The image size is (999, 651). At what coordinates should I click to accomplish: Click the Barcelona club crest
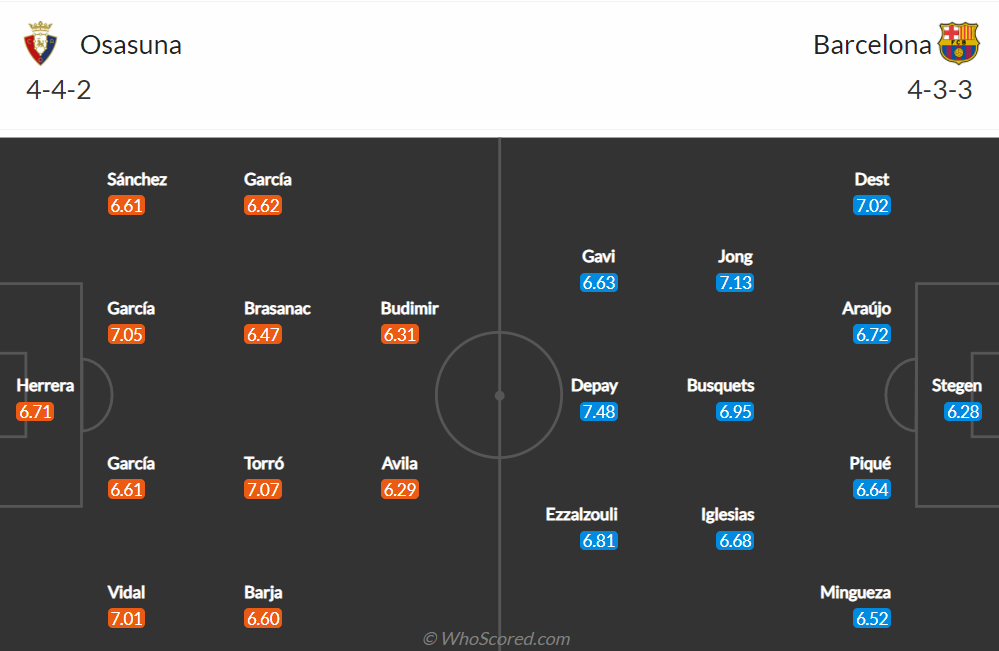coord(958,43)
